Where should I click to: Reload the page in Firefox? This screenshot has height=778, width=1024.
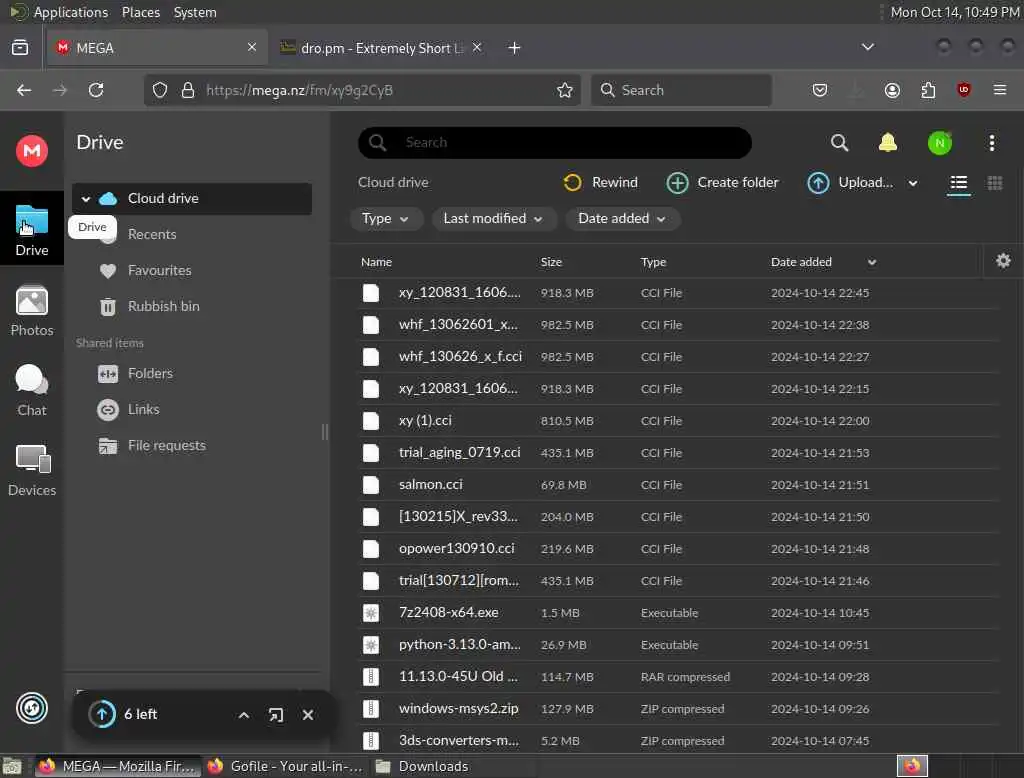coord(96,90)
